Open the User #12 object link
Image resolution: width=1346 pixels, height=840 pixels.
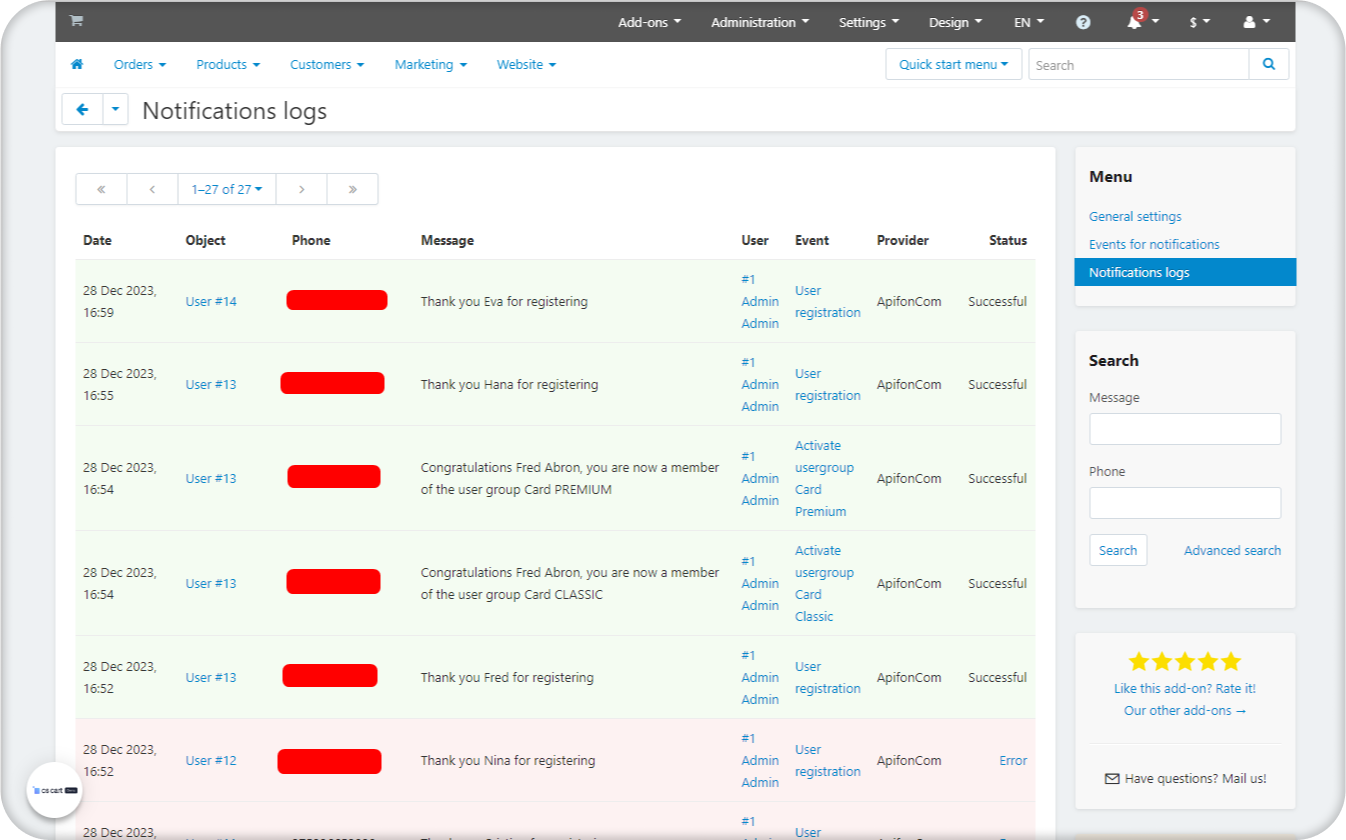[211, 760]
